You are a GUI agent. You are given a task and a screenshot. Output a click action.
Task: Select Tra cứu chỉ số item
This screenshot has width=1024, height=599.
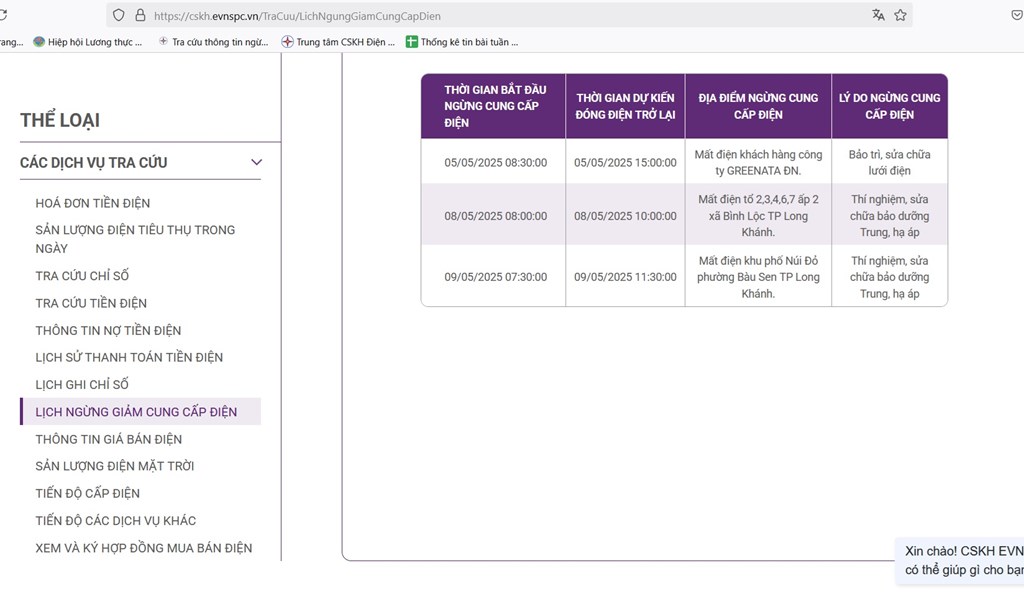click(x=82, y=276)
